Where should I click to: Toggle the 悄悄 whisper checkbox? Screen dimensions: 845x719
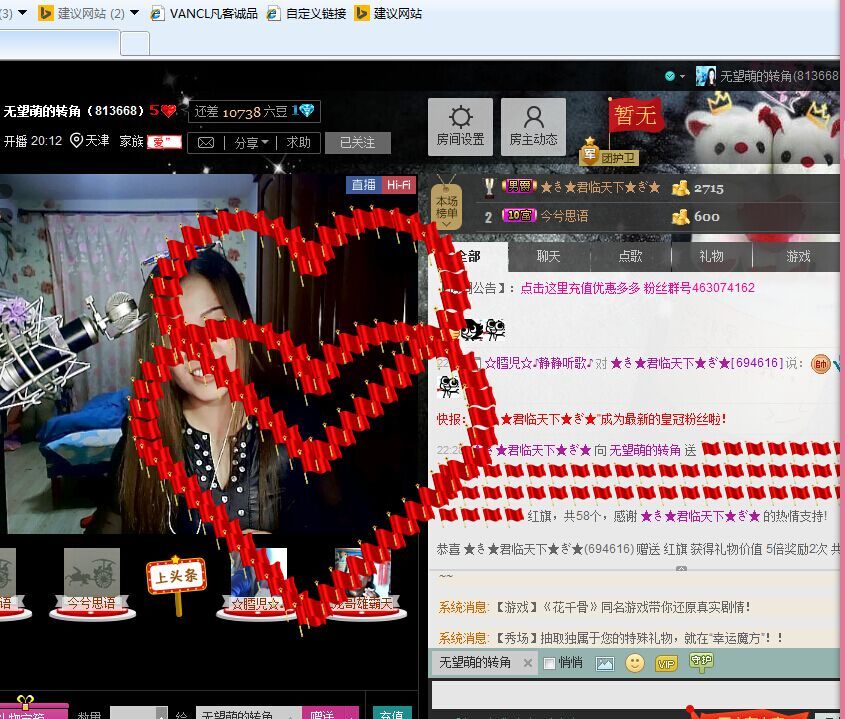[549, 663]
